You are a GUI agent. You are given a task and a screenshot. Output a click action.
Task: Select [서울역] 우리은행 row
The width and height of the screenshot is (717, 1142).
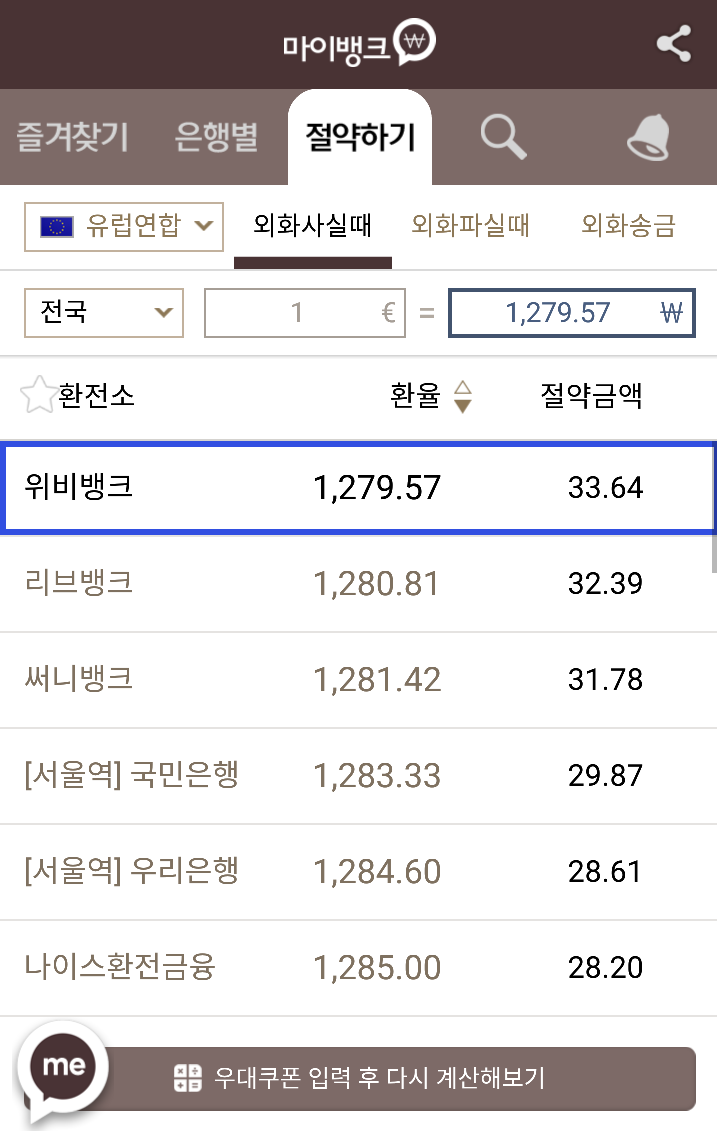pos(358,872)
